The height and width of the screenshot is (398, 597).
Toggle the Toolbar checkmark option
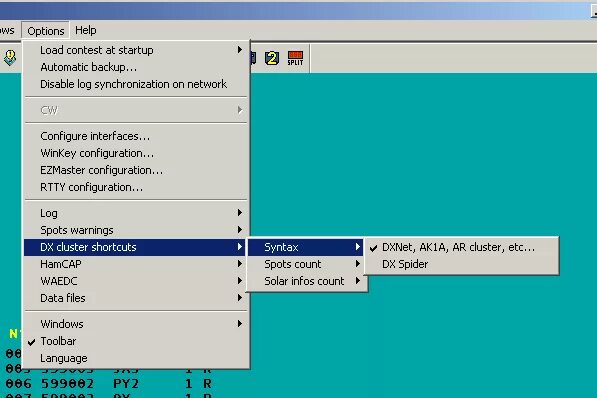tap(136, 341)
